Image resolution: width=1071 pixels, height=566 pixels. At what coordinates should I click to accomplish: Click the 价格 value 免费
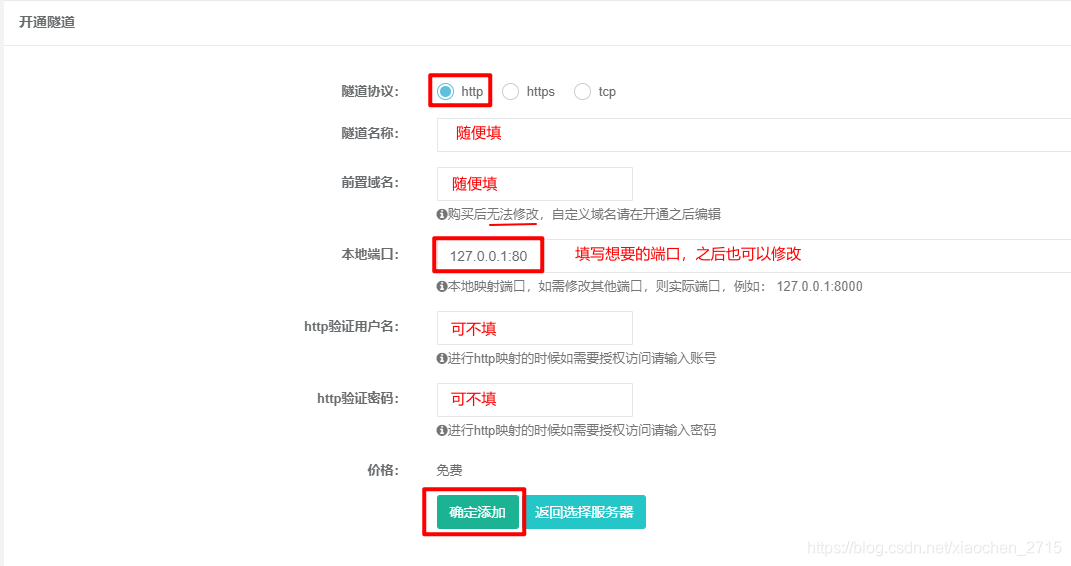(449, 470)
